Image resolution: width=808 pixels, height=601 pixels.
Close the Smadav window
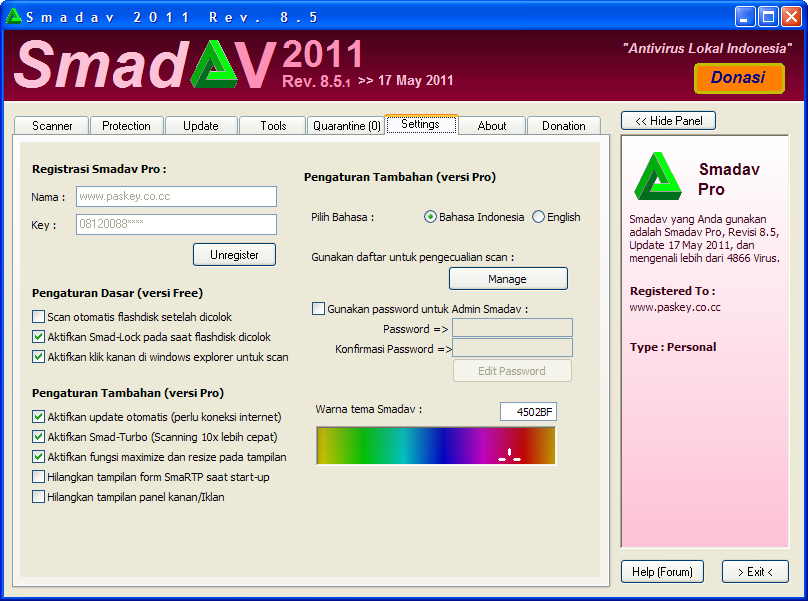(791, 17)
